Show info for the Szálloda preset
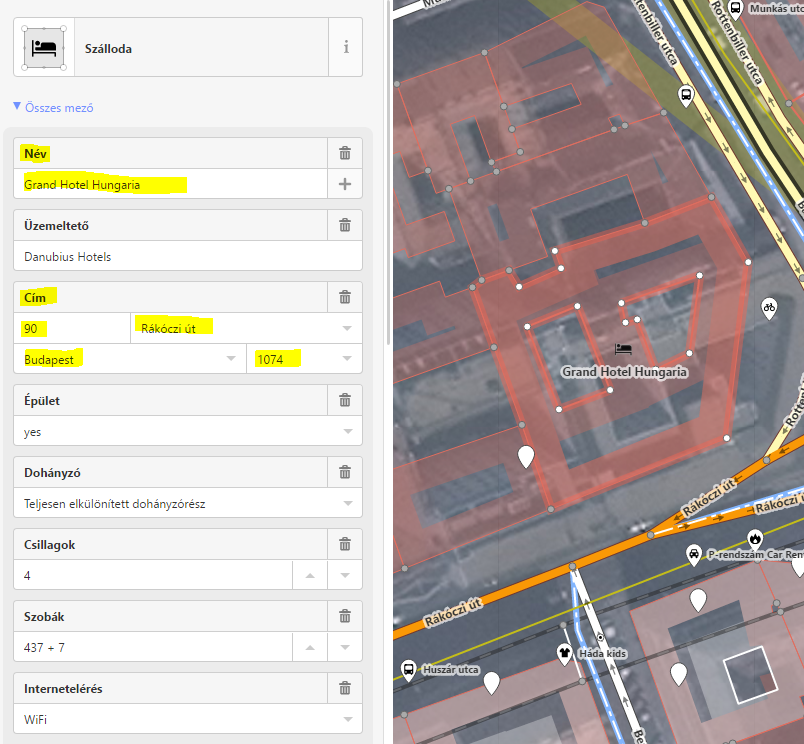Viewport: 804px width, 744px height. coord(346,48)
